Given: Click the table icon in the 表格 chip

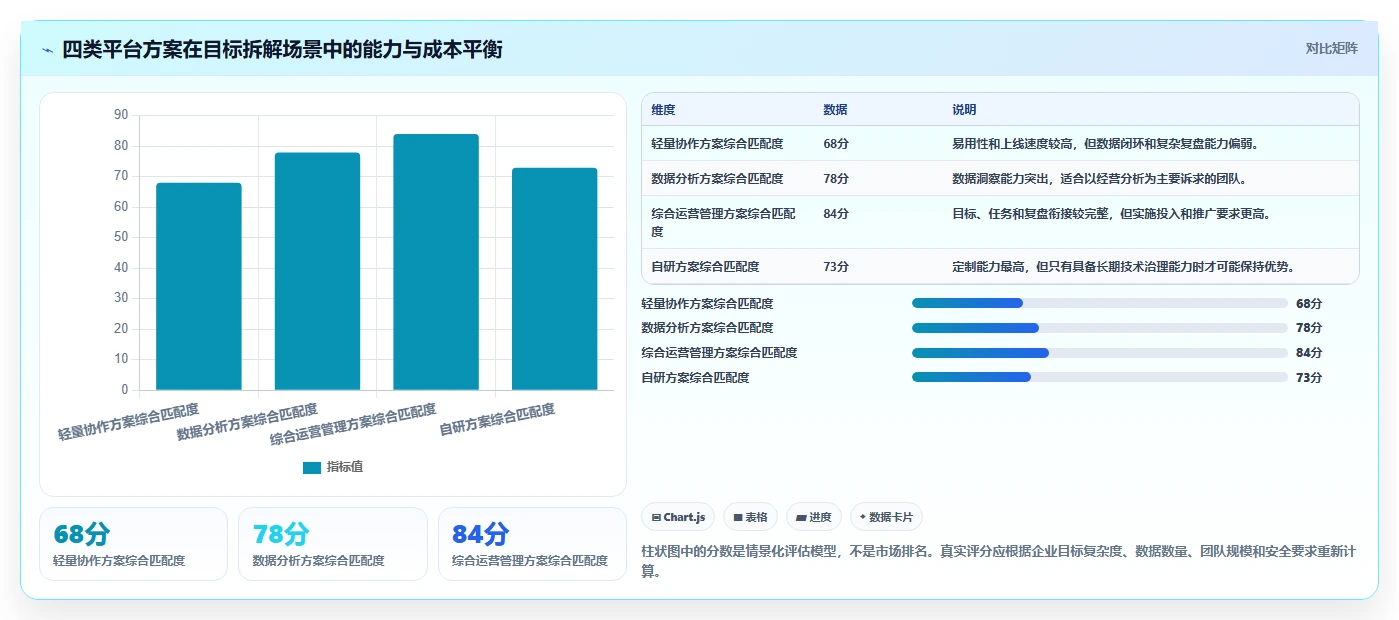Looking at the screenshot, I should 738,517.
